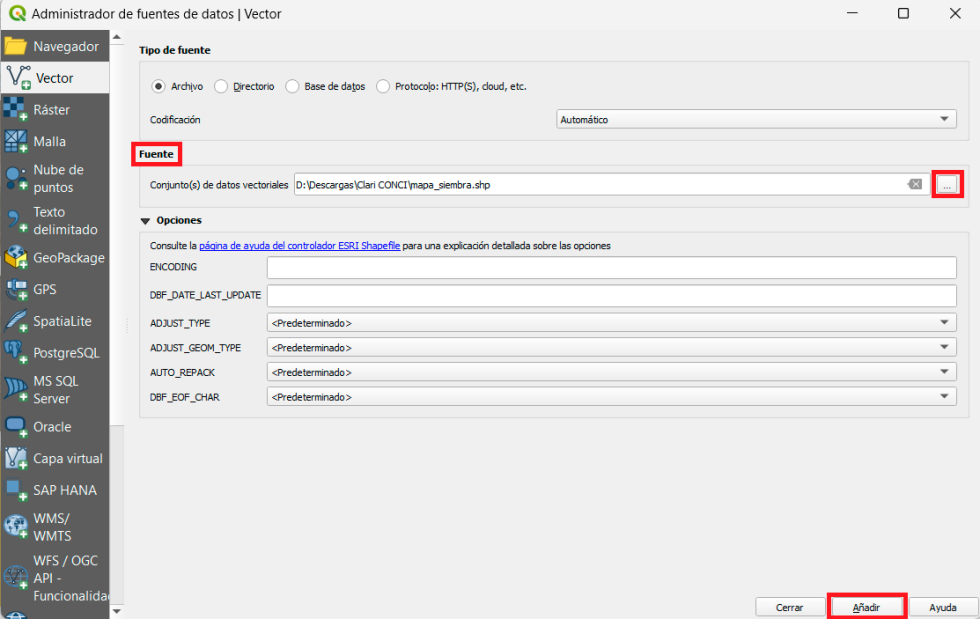
Task: Choose the SpatiaLite feather icon
Action: click(16, 321)
